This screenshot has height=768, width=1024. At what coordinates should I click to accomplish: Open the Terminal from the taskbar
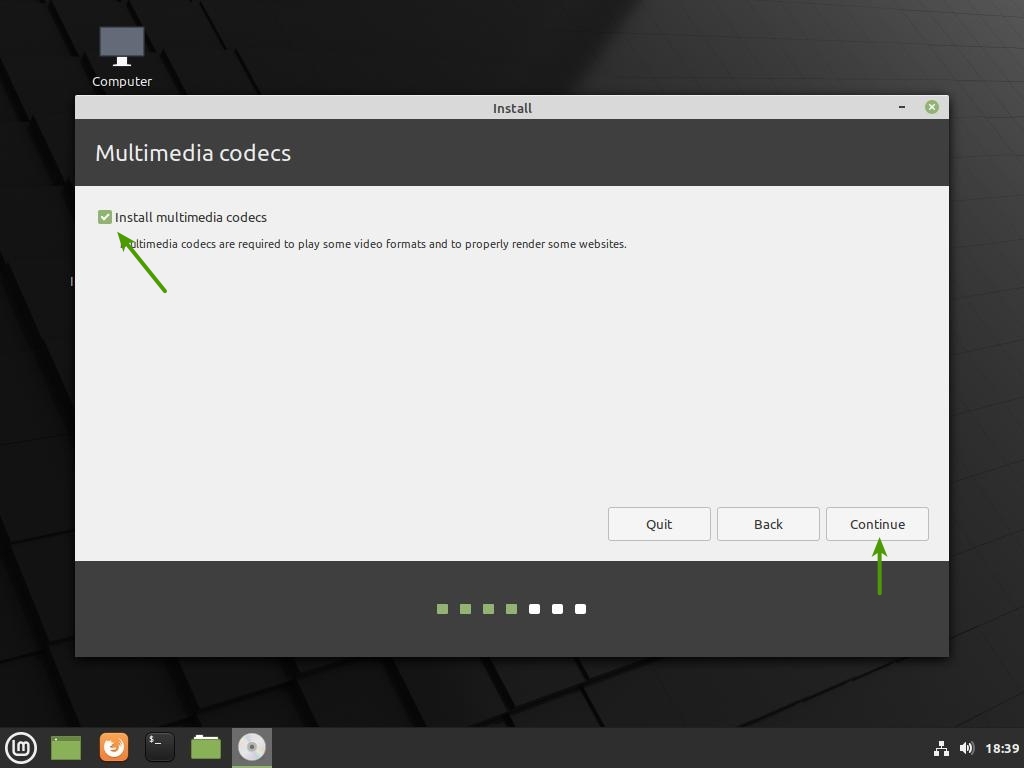point(160,747)
